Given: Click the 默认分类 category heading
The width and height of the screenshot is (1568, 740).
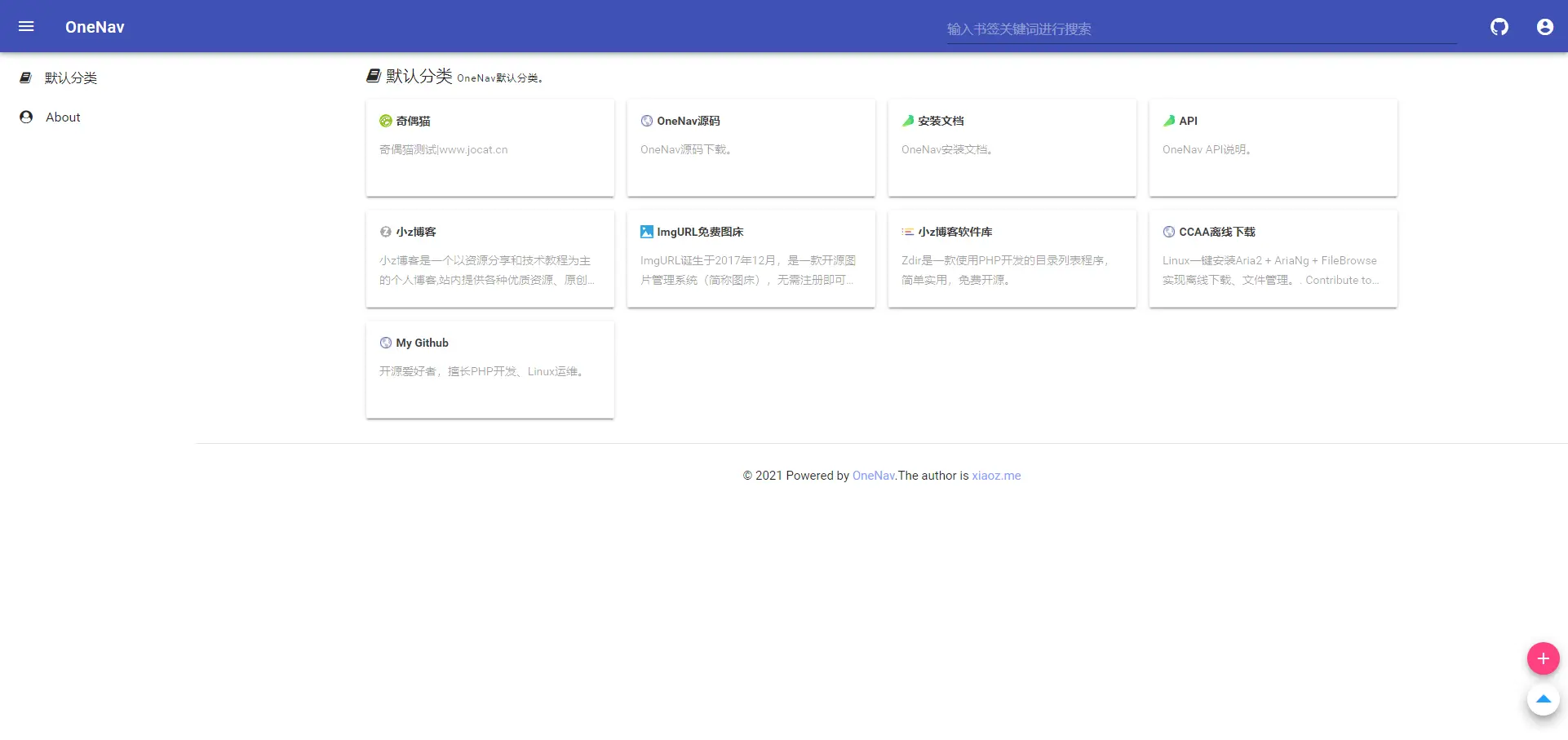Looking at the screenshot, I should point(419,76).
